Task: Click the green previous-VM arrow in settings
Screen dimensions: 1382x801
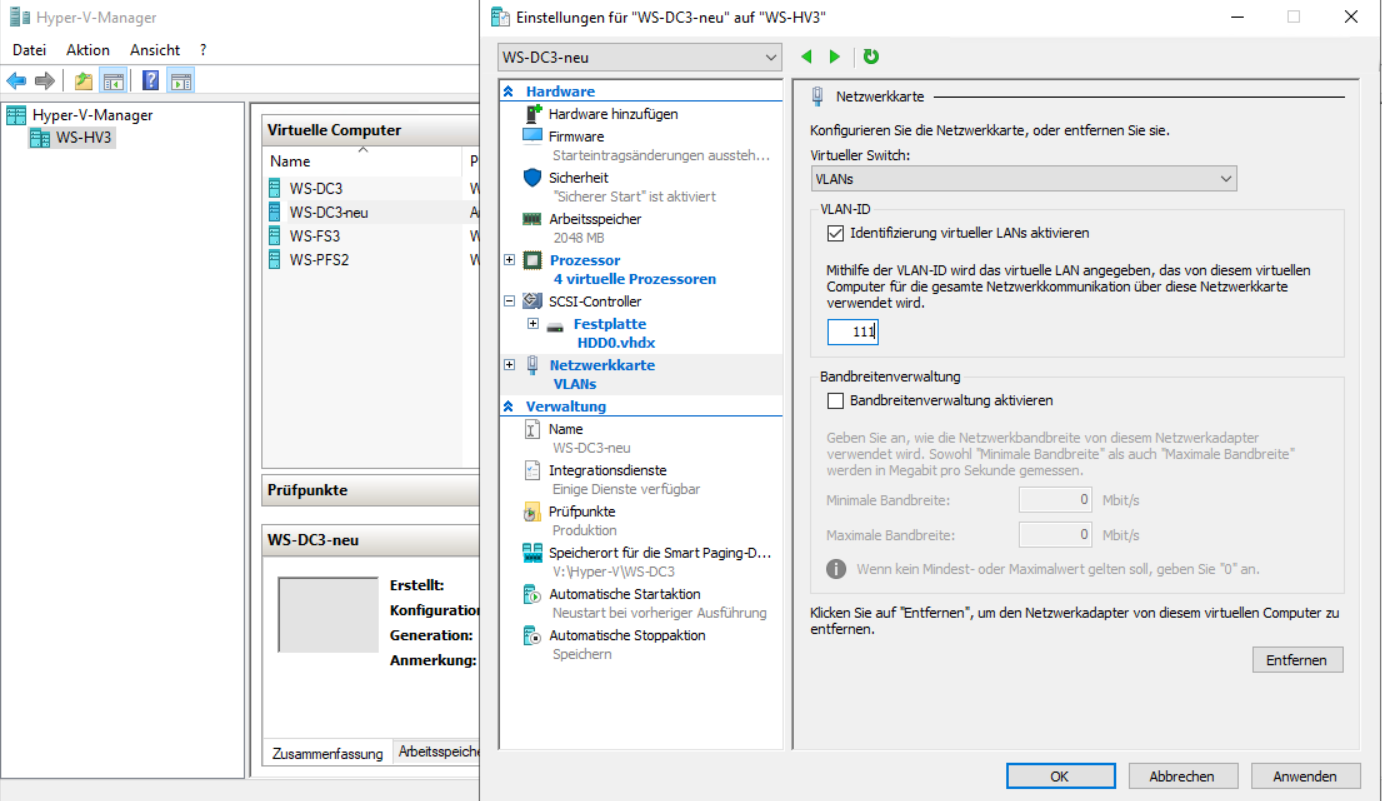Action: click(x=807, y=57)
